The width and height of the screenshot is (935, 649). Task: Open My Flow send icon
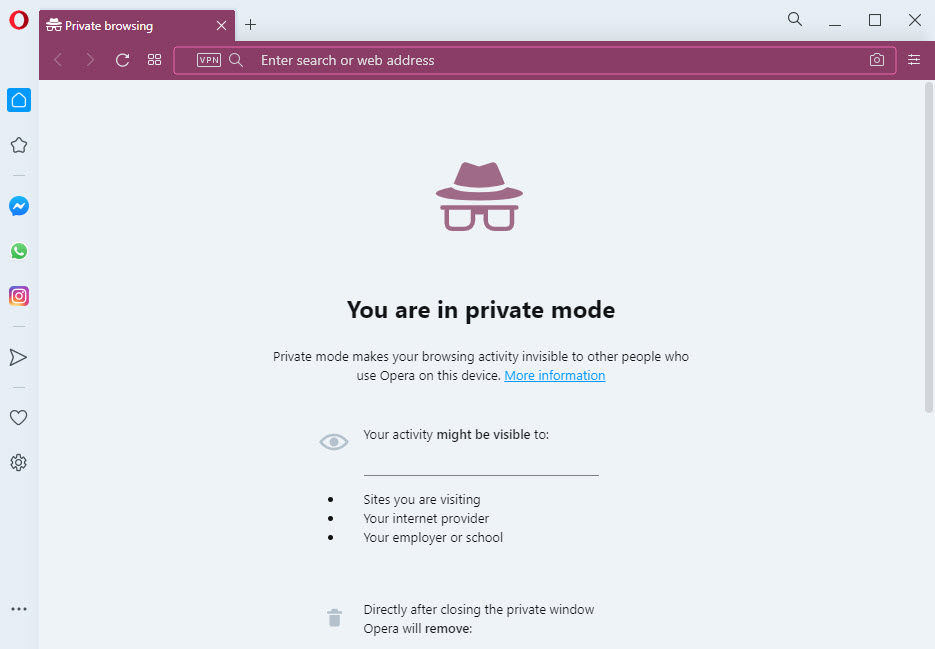tap(18, 357)
